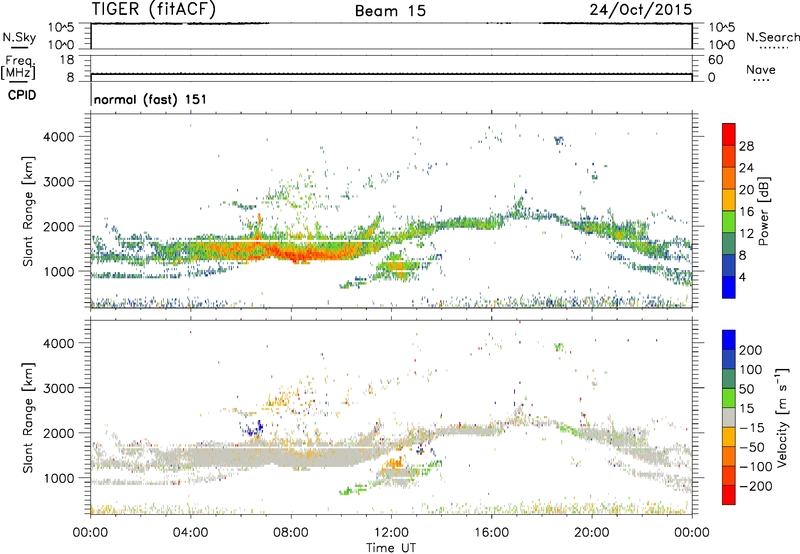Viewport: 800px width, 554px height.
Task: Select the '28' label on the Power scale
Action: [x=746, y=146]
